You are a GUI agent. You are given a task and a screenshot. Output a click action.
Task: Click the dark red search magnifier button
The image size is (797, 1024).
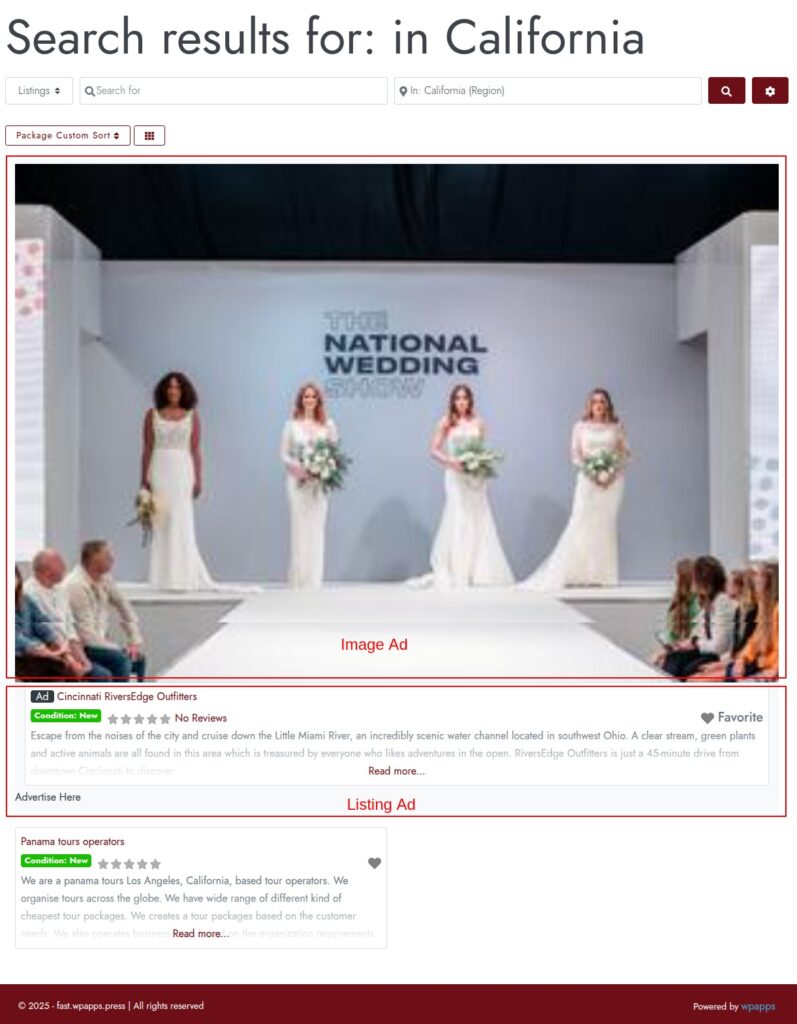[726, 91]
